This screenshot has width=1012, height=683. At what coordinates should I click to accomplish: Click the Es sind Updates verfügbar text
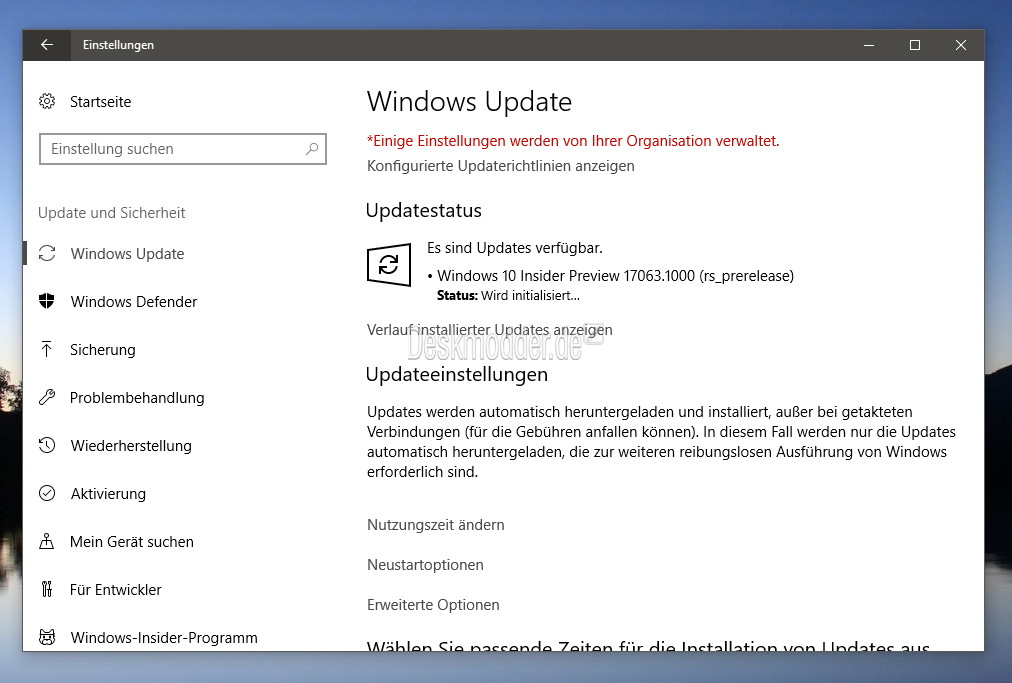pyautogui.click(x=514, y=248)
